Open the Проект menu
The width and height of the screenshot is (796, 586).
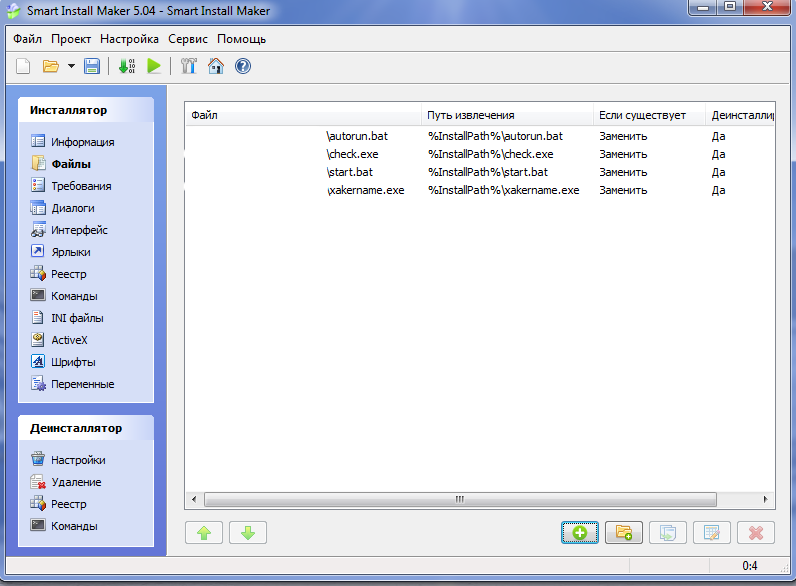tap(71, 39)
